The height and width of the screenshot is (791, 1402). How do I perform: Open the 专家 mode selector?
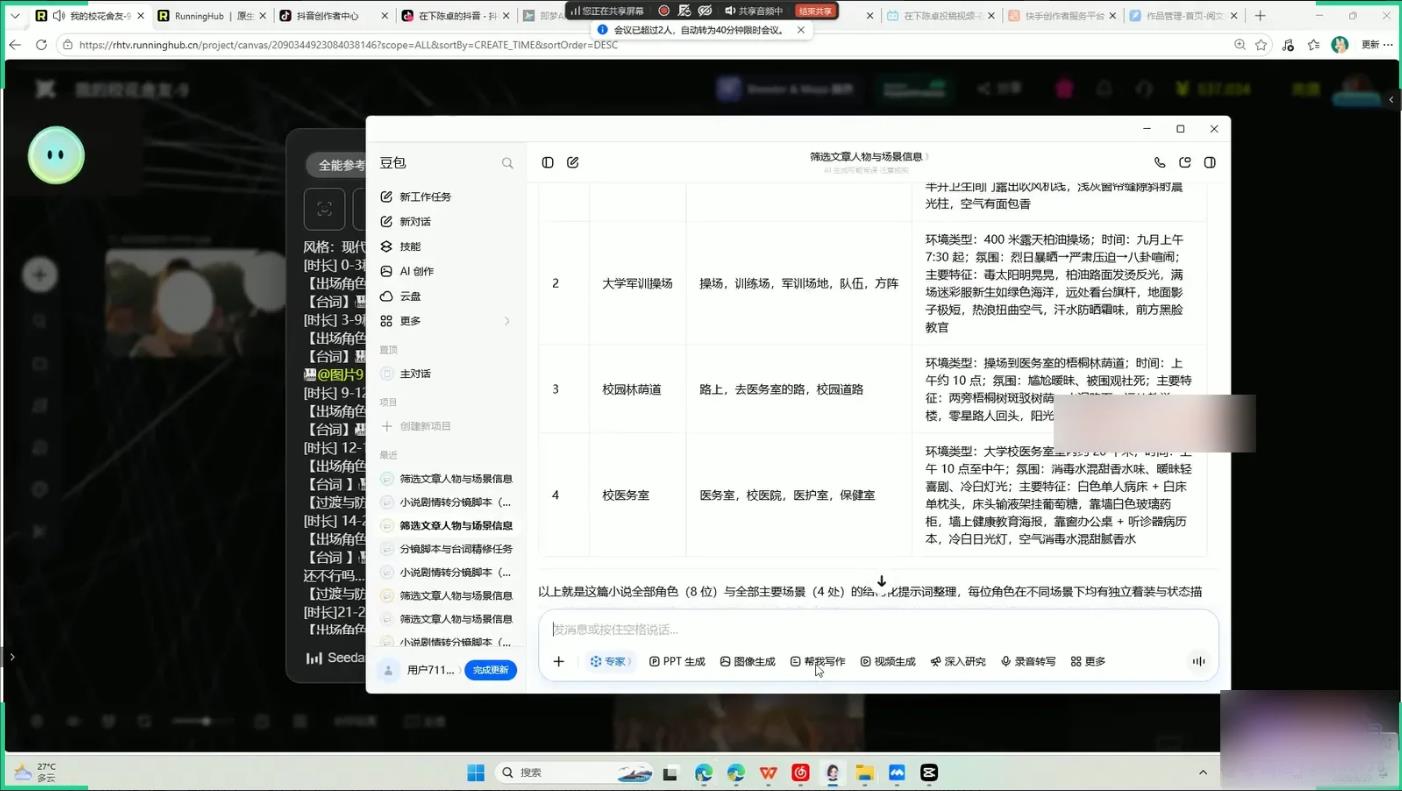coord(609,661)
